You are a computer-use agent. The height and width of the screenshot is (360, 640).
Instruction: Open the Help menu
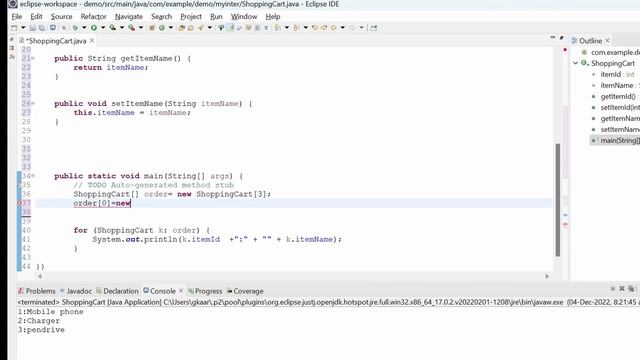pos(273,16)
